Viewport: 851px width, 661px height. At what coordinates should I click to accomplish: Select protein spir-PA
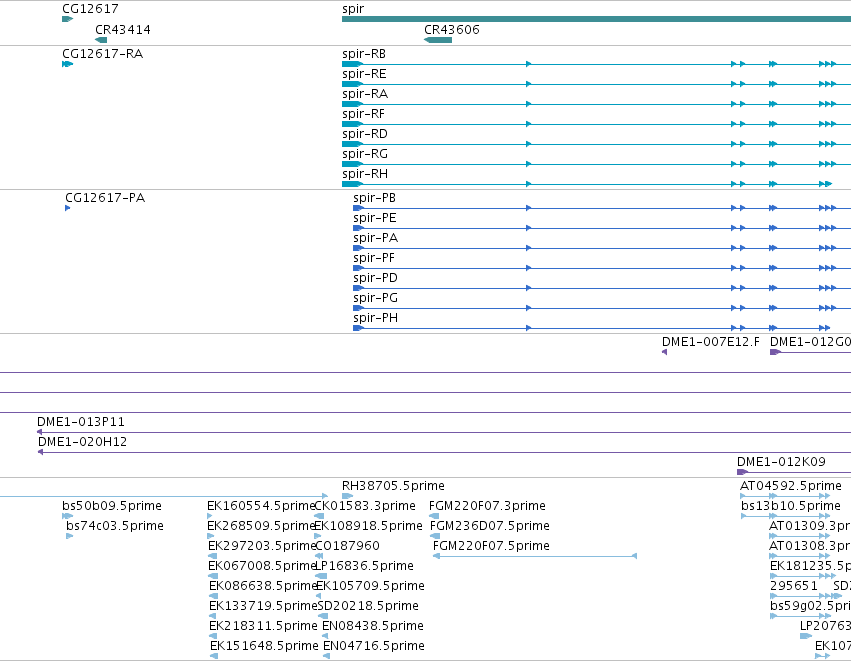coord(375,238)
